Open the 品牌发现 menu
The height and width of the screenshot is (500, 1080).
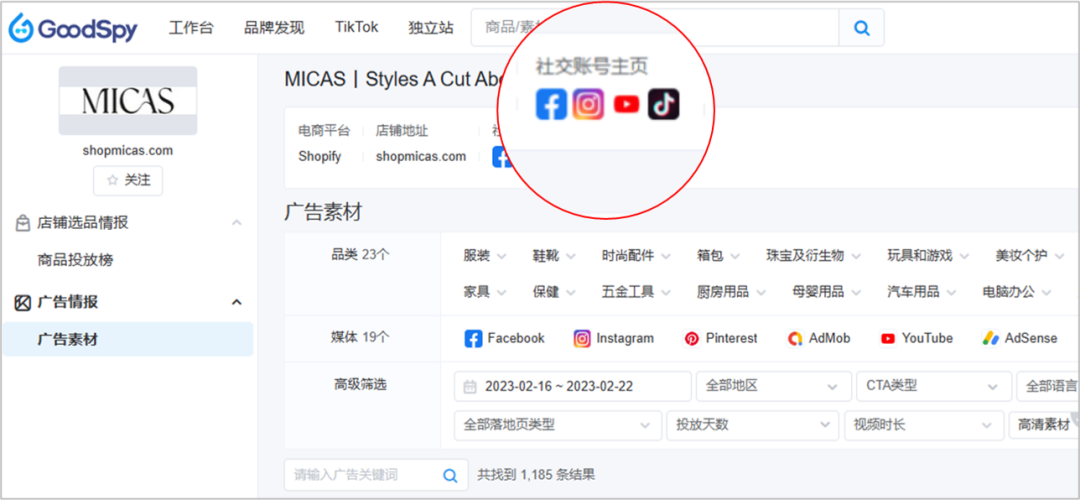[274, 28]
